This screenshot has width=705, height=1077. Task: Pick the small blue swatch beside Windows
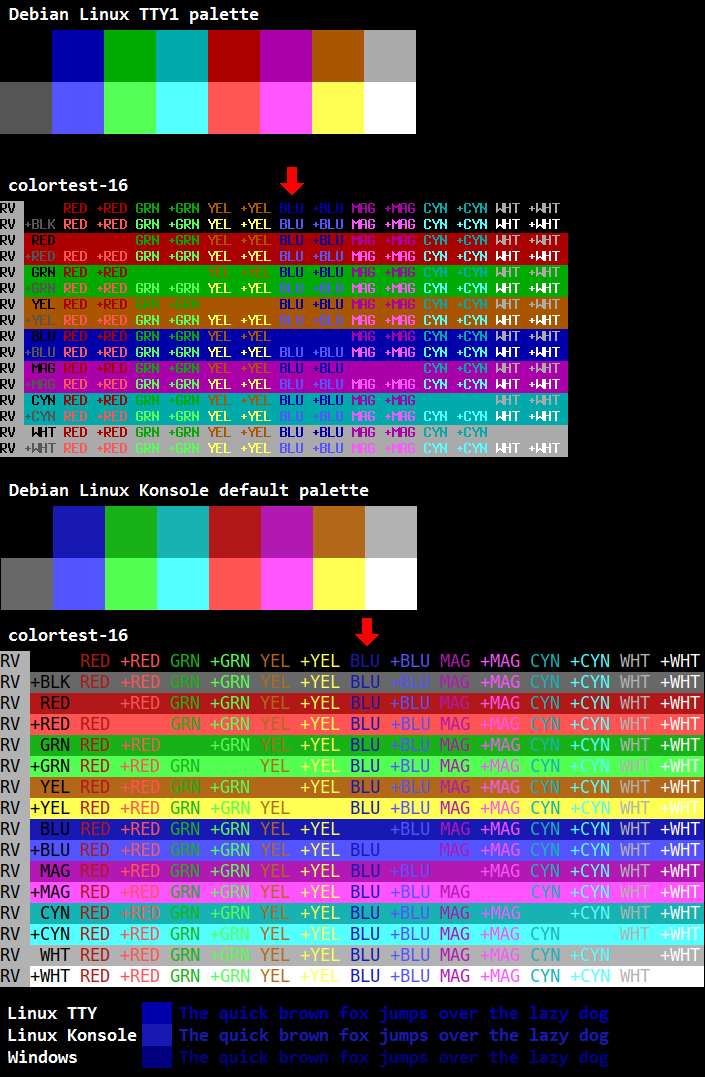click(x=157, y=1057)
